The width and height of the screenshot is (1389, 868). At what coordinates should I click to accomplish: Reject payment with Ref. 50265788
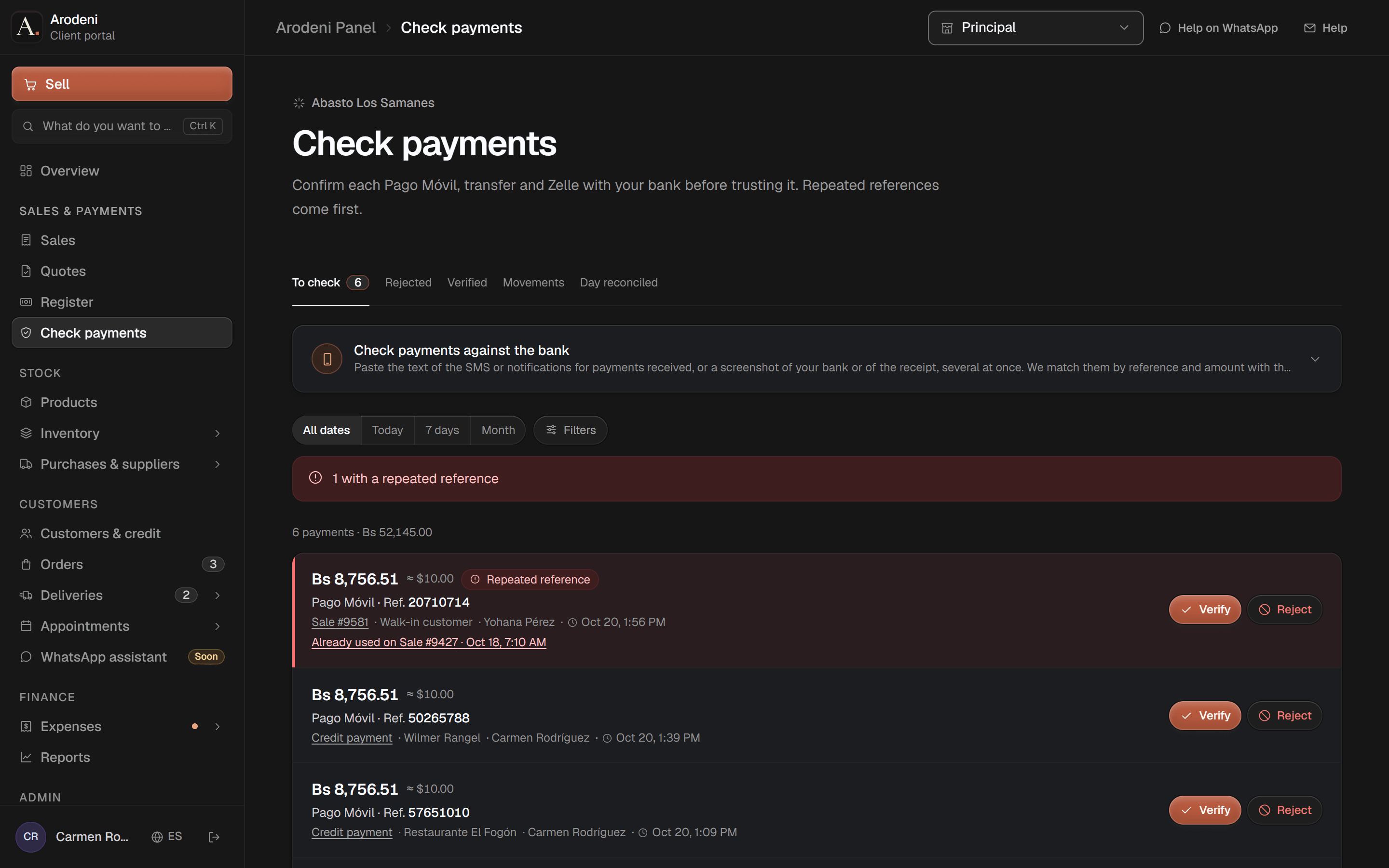[1284, 716]
